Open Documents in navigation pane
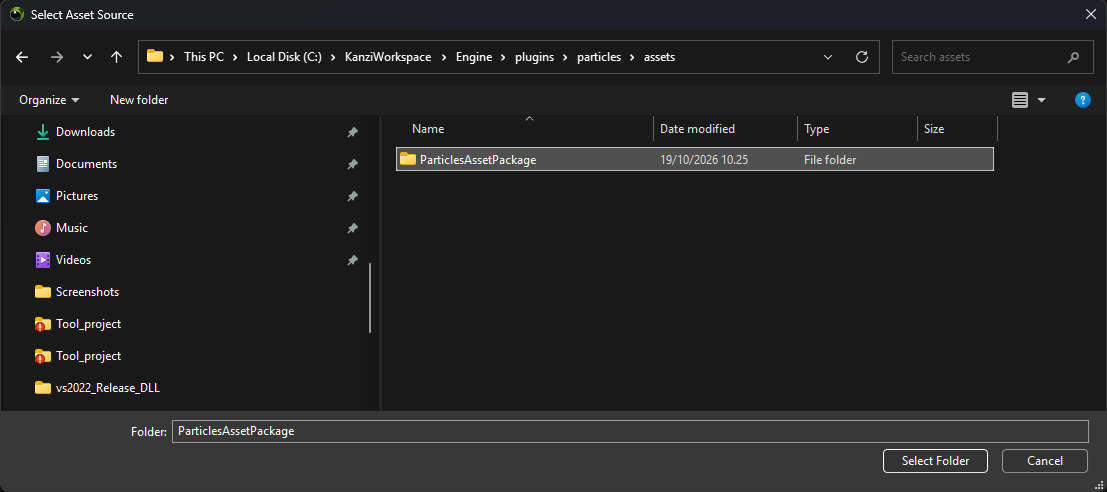Viewport: 1107px width, 492px height. (86, 164)
